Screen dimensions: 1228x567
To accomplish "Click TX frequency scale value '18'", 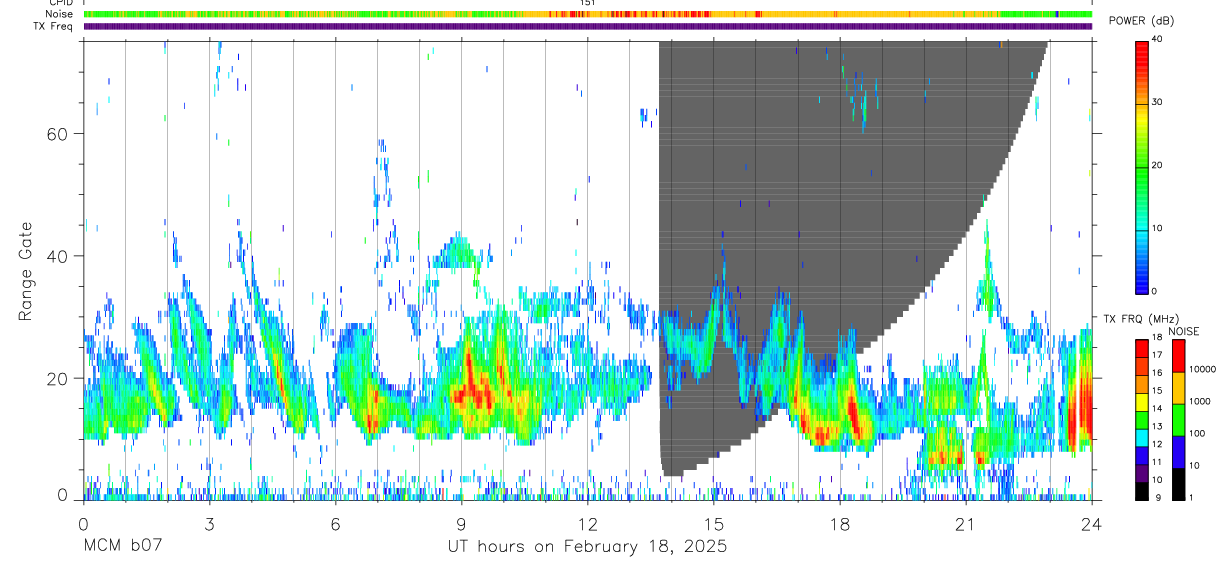I will click(x=1159, y=340).
